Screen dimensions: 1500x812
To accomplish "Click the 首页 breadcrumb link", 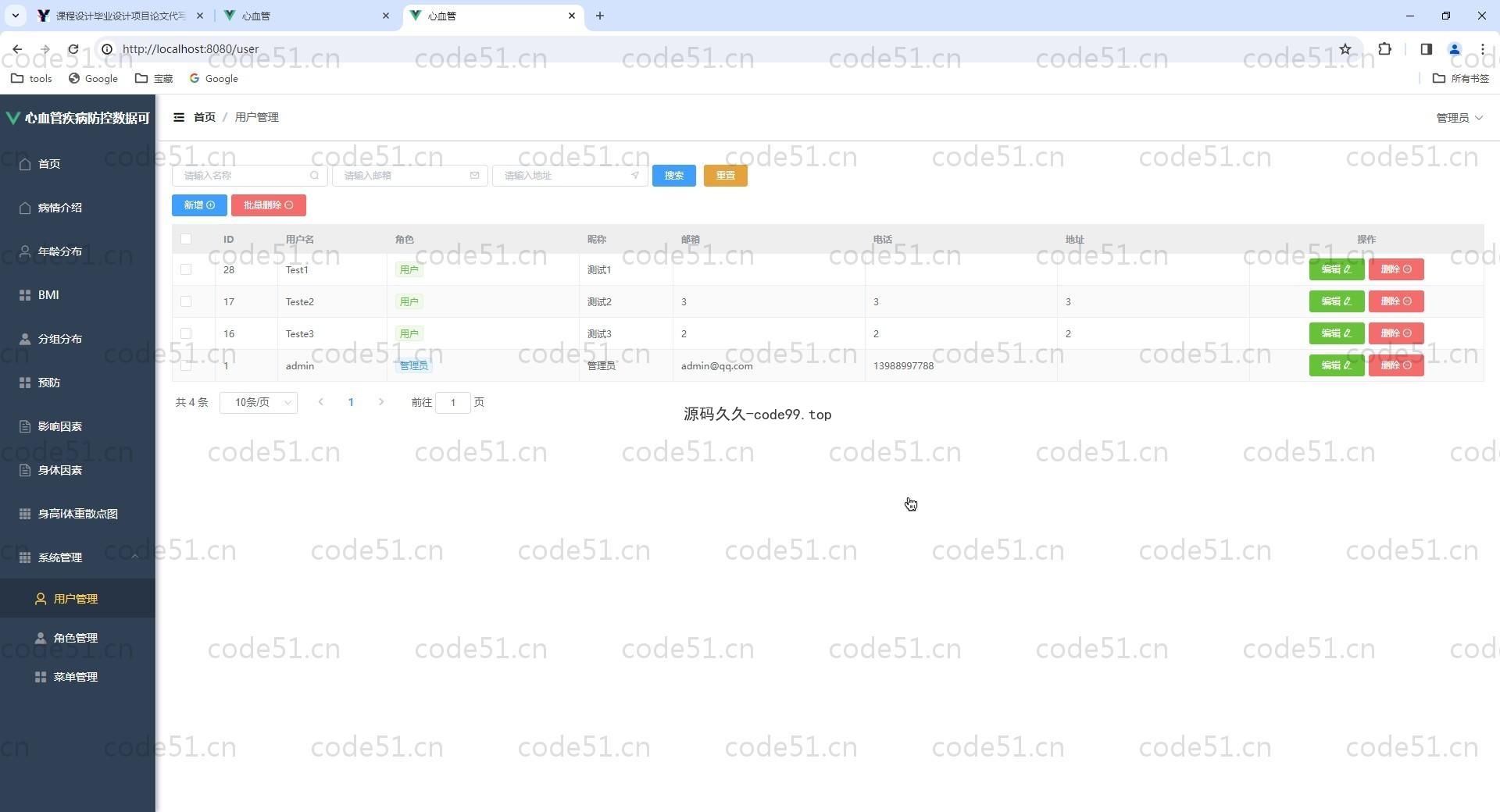I will point(205,117).
